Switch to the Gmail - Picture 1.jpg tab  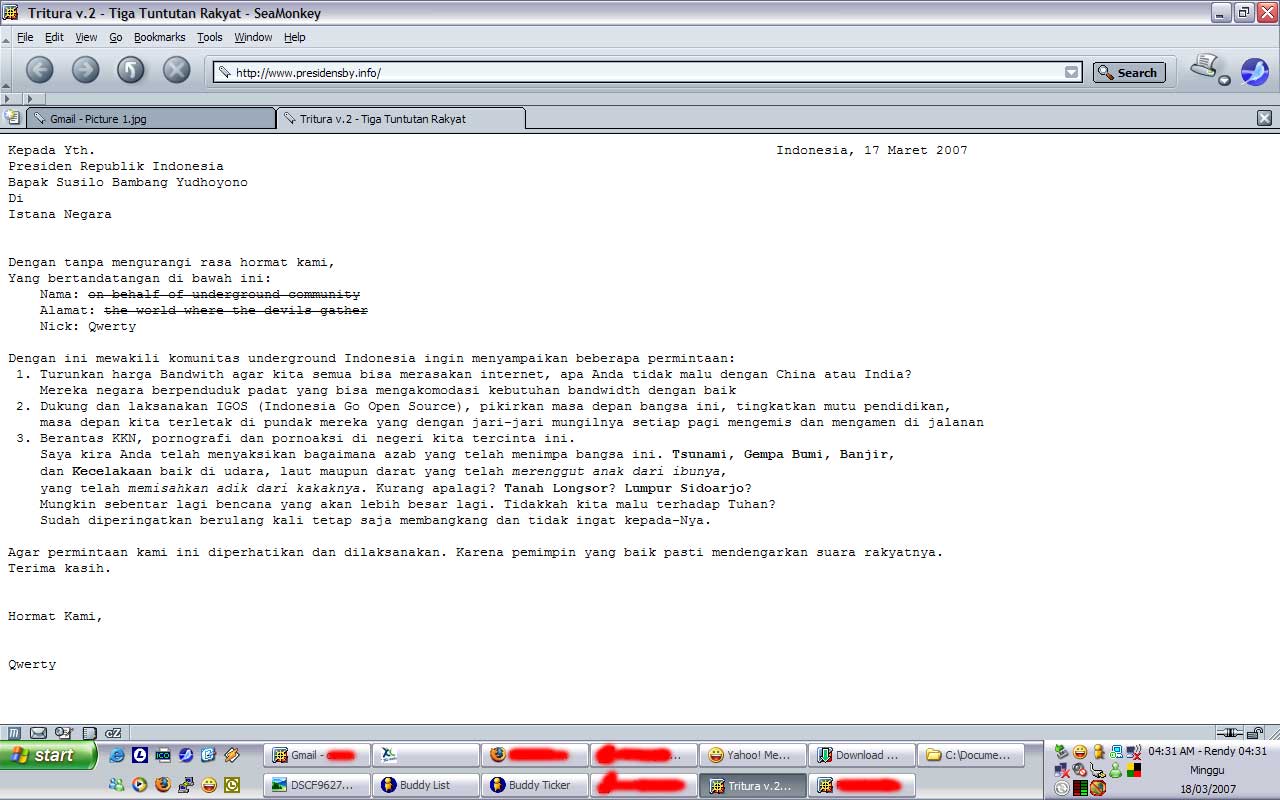(150, 118)
